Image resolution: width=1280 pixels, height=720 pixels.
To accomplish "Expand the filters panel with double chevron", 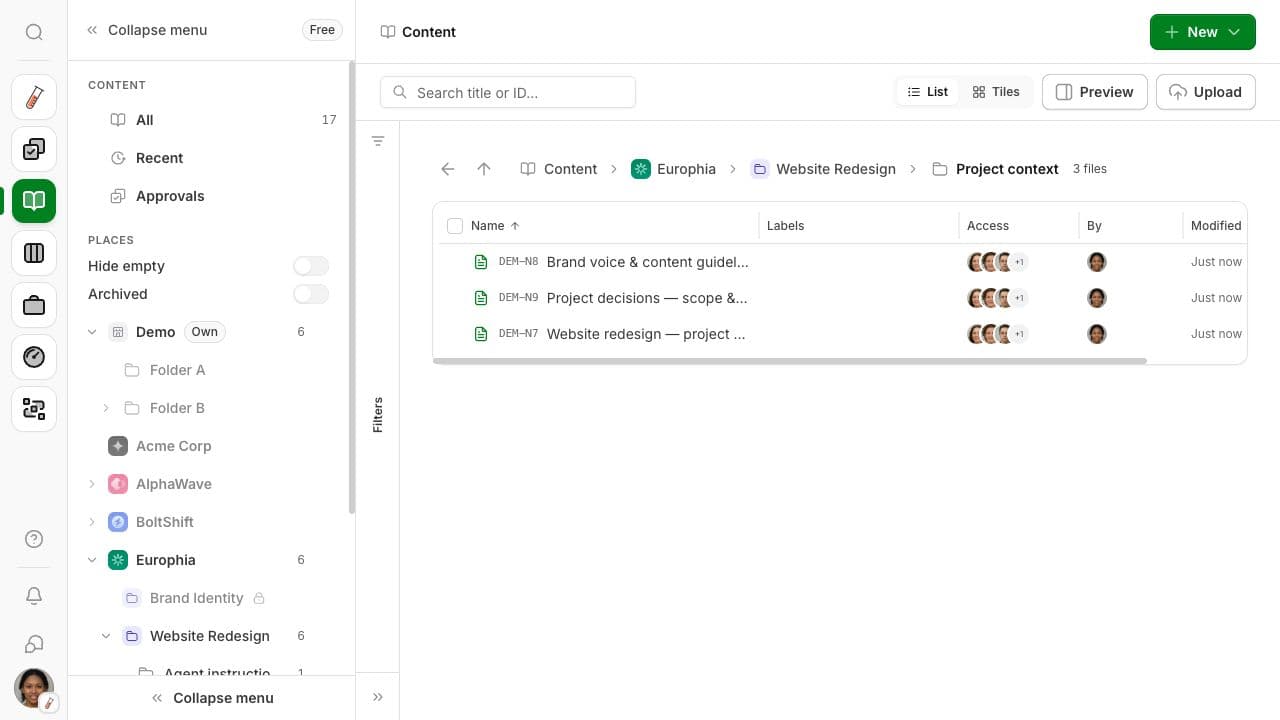I will (378, 697).
